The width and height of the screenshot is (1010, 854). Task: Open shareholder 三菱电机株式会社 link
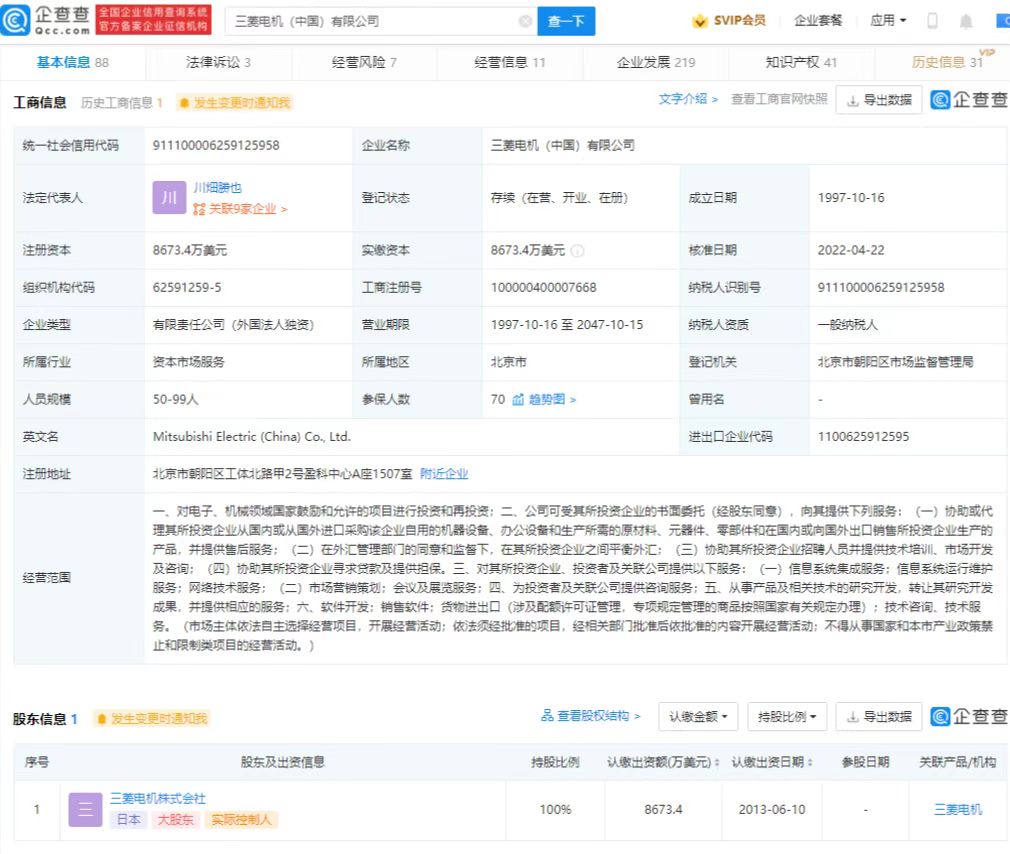coord(158,799)
